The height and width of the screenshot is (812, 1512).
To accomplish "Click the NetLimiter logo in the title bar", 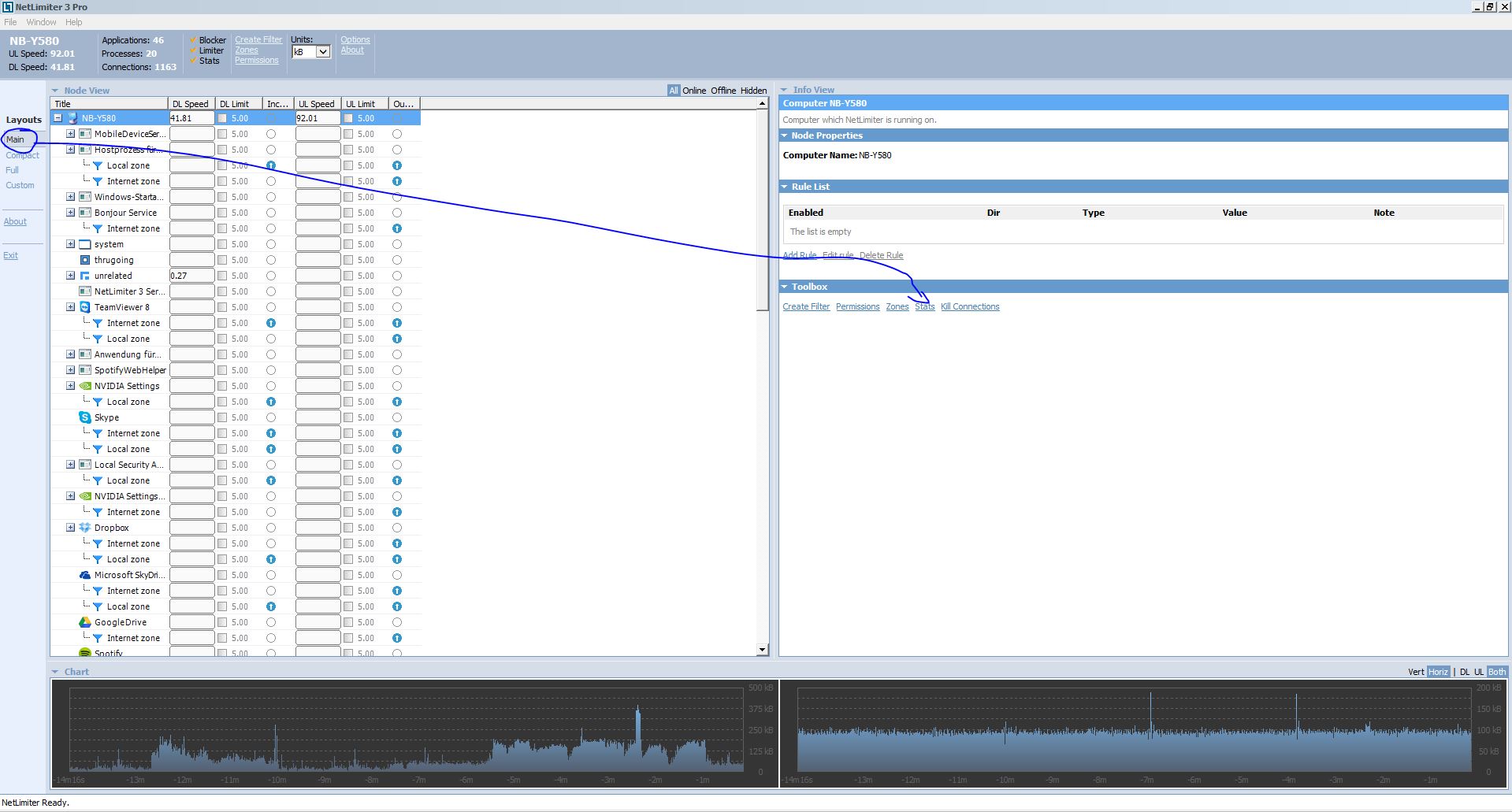I will (7, 7).
